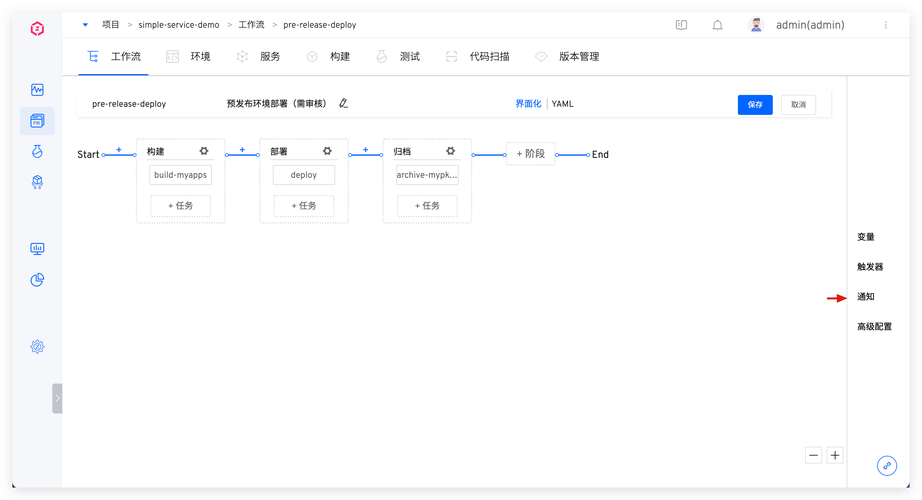Switch to the 环境 tab
This screenshot has height=500, width=922.
pos(189,57)
